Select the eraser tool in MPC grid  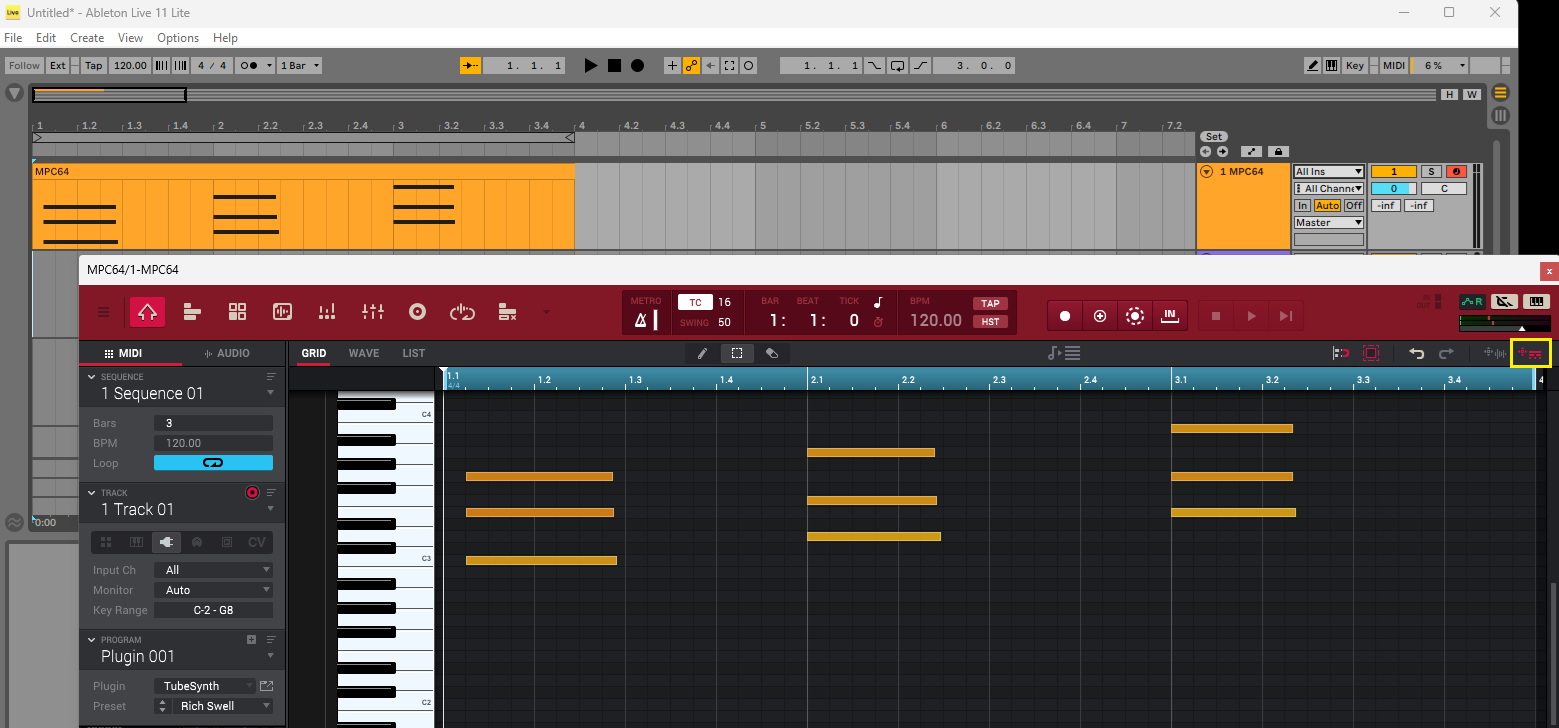[x=772, y=353]
